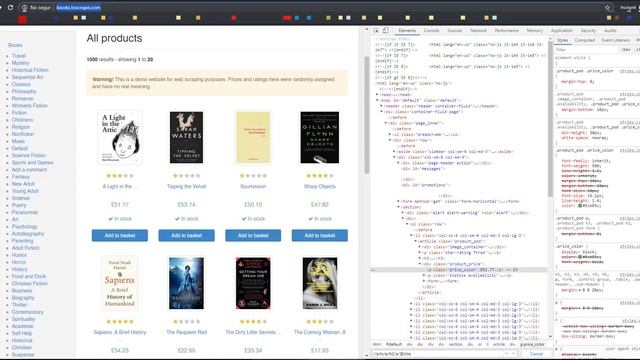Select the highlighted p price_color DOM line
This screenshot has width=640, height=360.
coord(459,270)
